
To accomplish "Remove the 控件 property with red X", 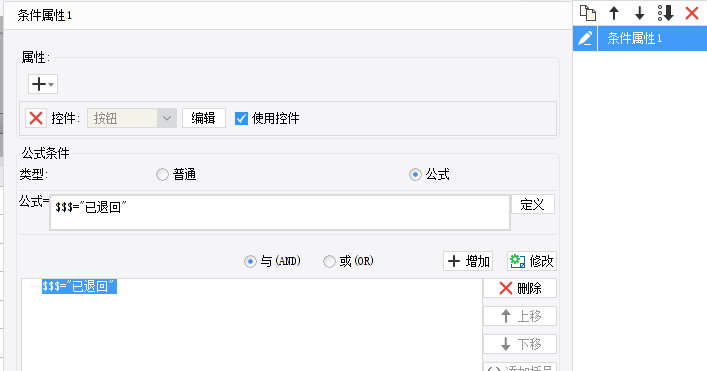I will click(x=36, y=119).
